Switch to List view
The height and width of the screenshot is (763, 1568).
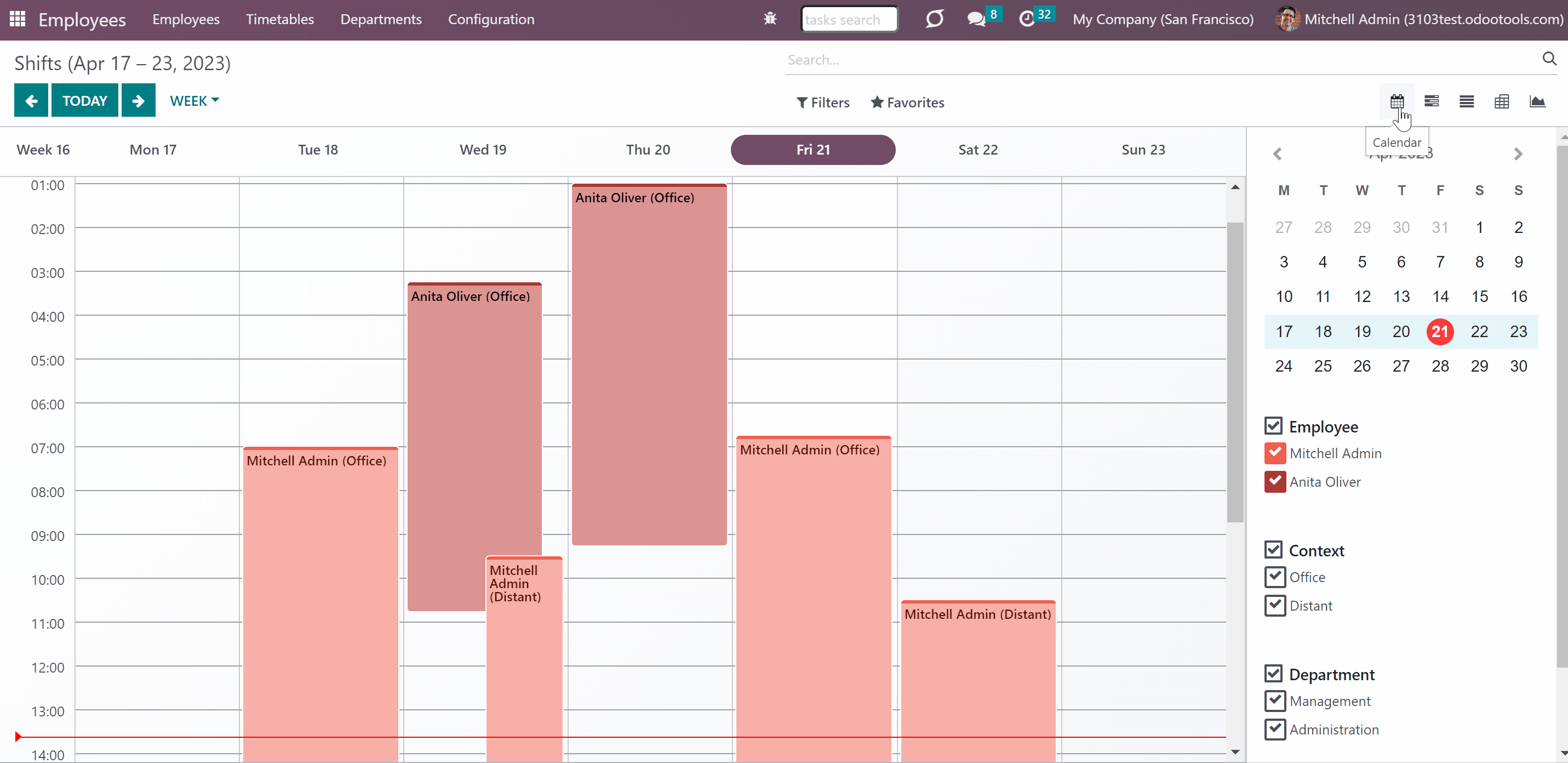[1467, 101]
